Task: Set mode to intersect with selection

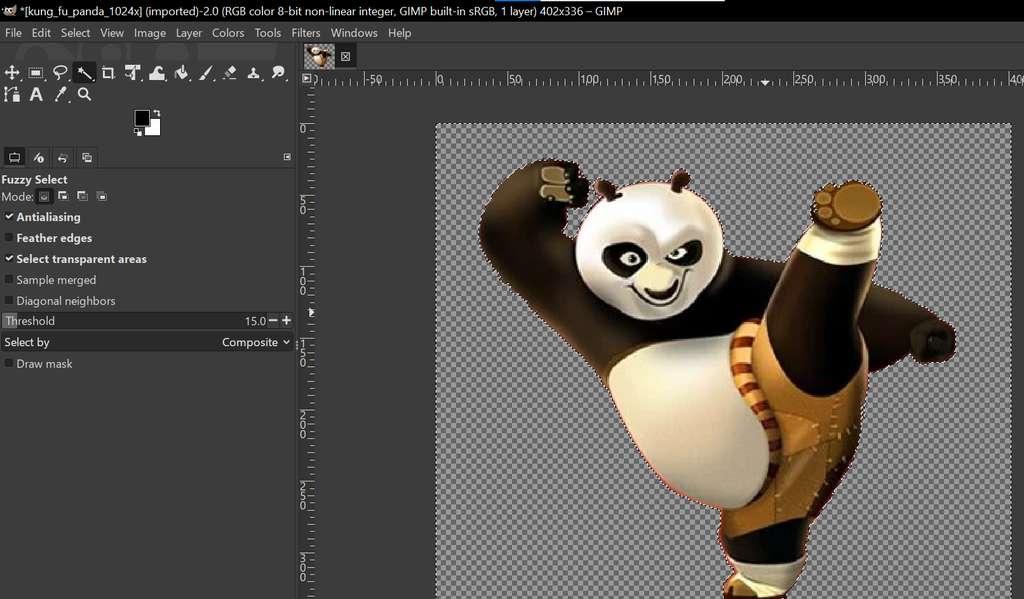Action: click(102, 196)
